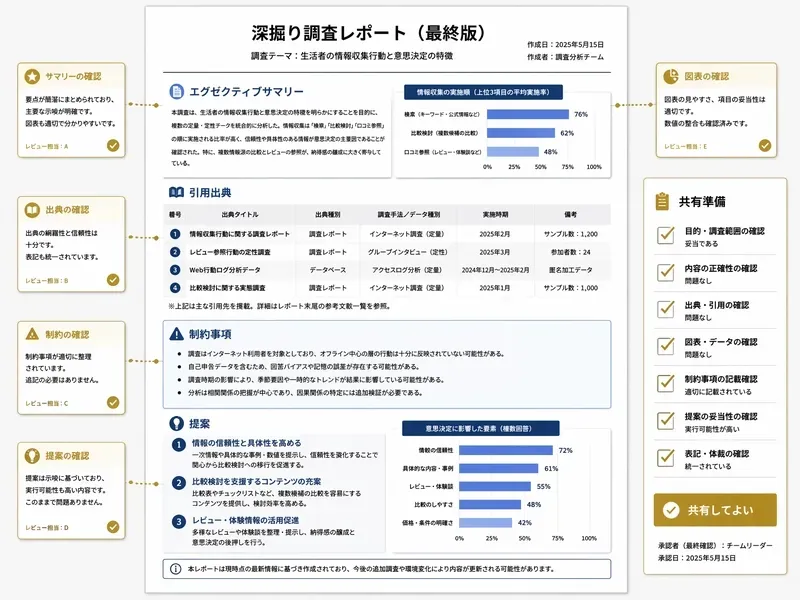Toggle the 制約事項の記載確認 checkbox
The height and width of the screenshot is (600, 800).
pos(666,383)
